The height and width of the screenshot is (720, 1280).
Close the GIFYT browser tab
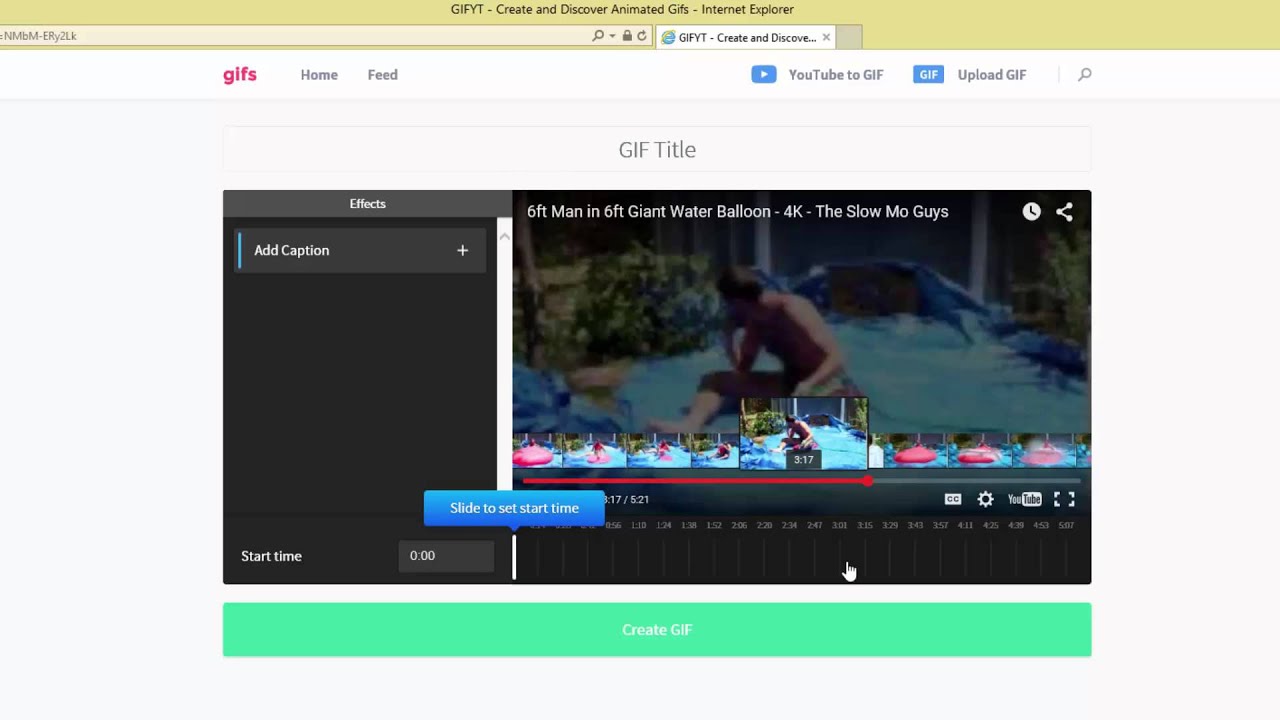[x=826, y=38]
